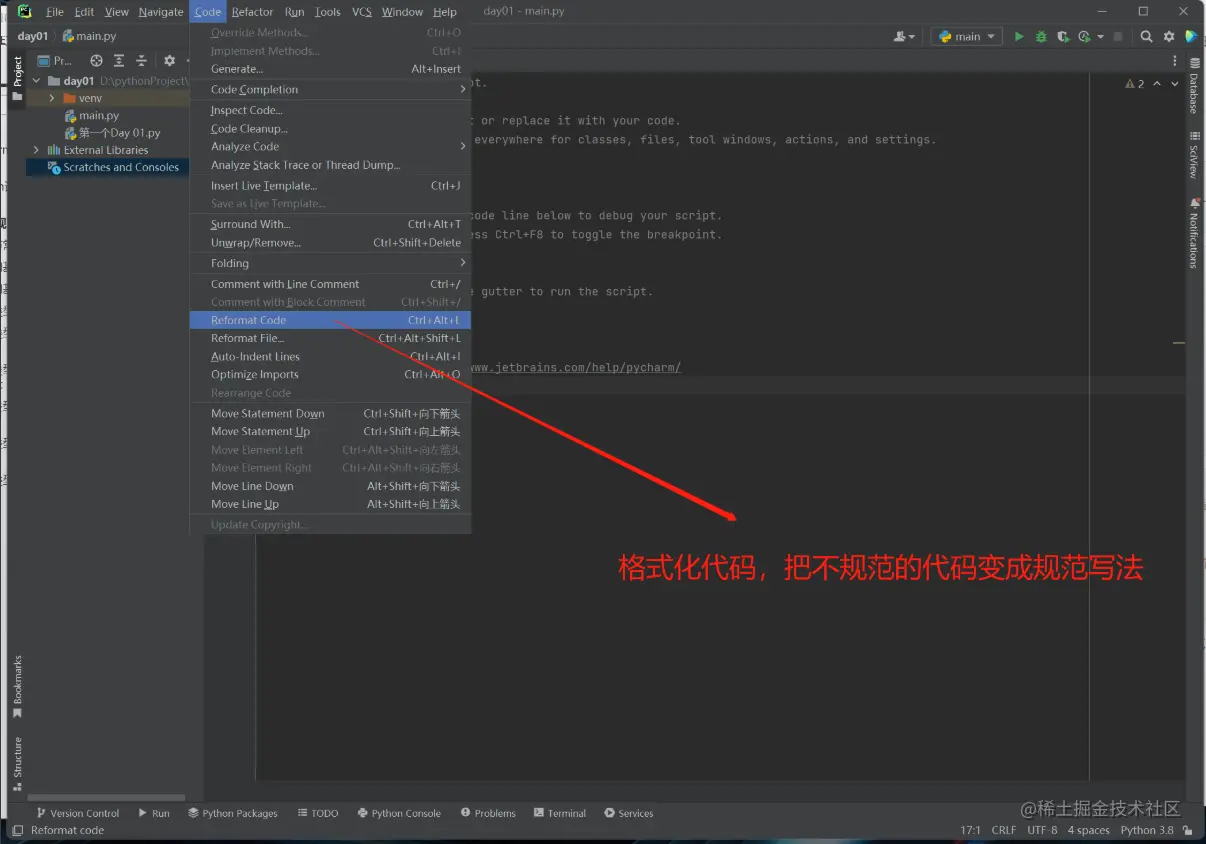Open Code With Me user icon
1206x844 pixels.
pos(905,36)
